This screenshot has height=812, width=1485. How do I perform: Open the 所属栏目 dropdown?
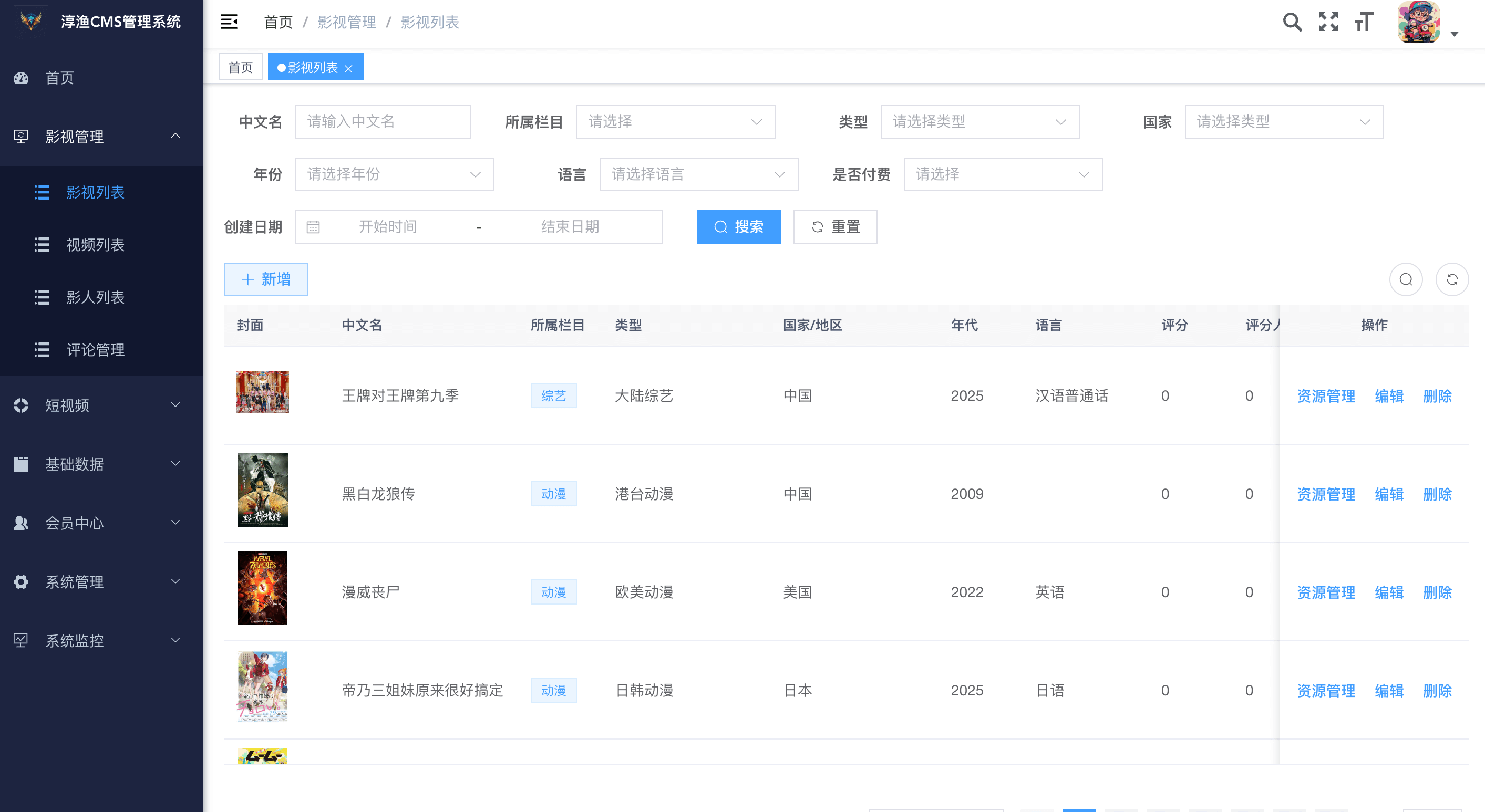point(676,122)
